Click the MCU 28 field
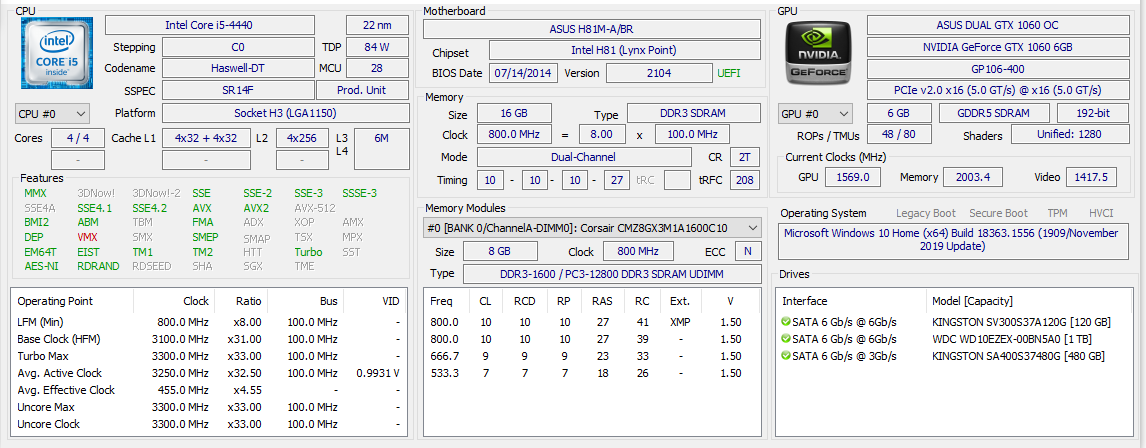Image resolution: width=1146 pixels, height=448 pixels. tap(377, 68)
